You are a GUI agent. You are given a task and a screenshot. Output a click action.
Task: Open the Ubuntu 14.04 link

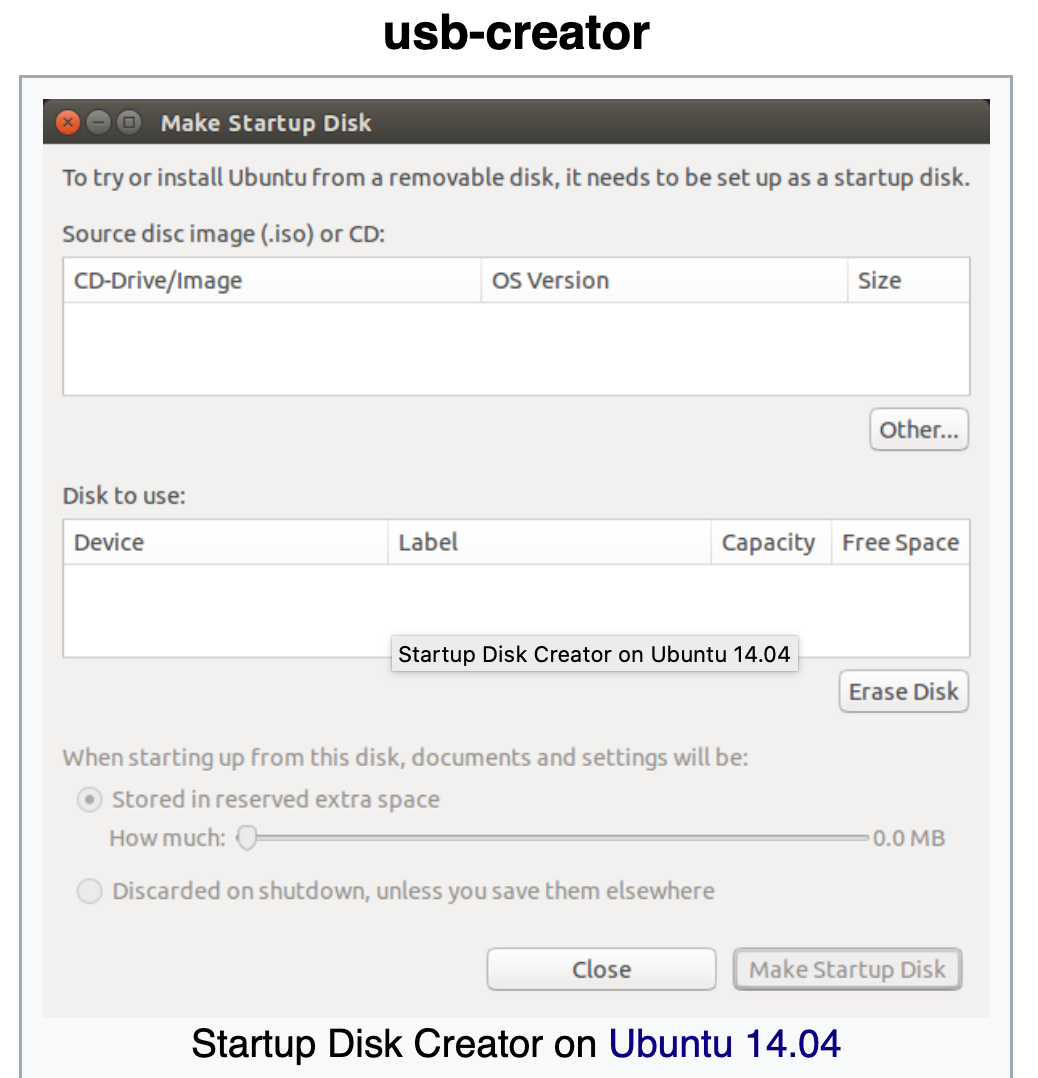[x=725, y=1044]
